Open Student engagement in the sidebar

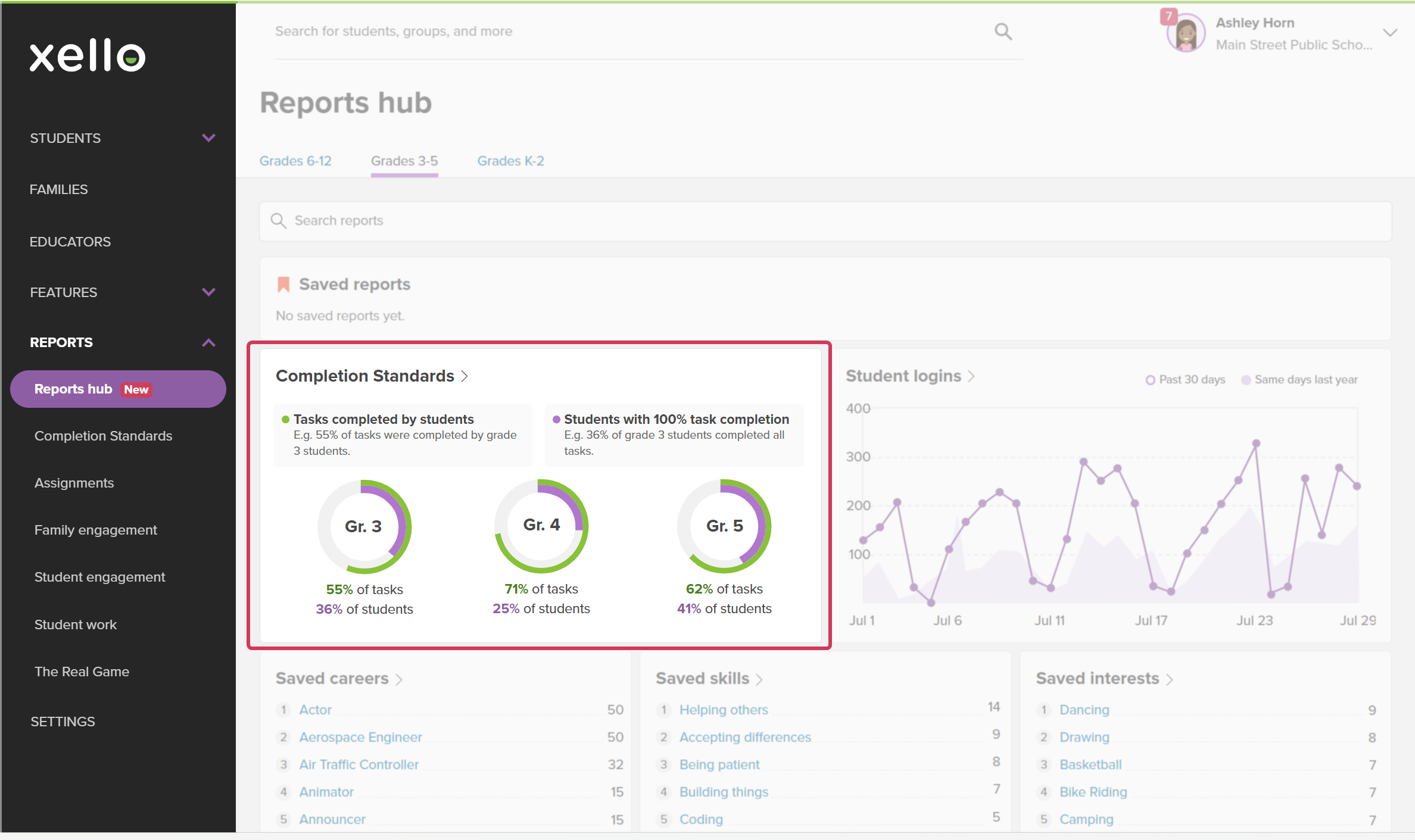click(100, 577)
